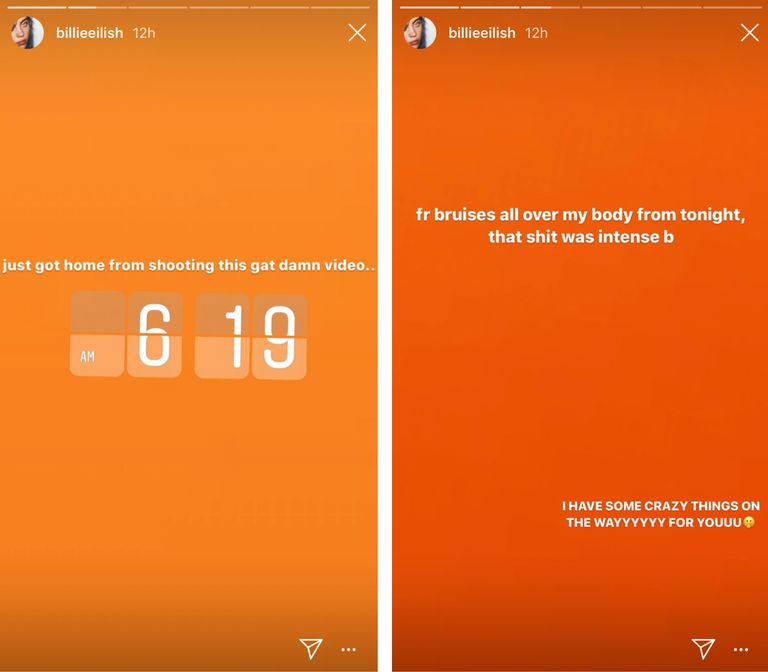Open profile picture in left story

coord(27,33)
